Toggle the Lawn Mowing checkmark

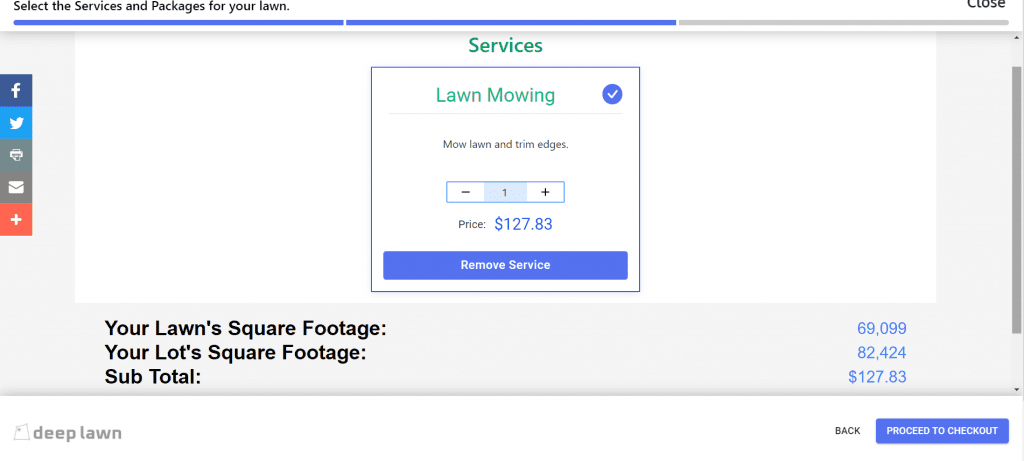click(x=612, y=95)
